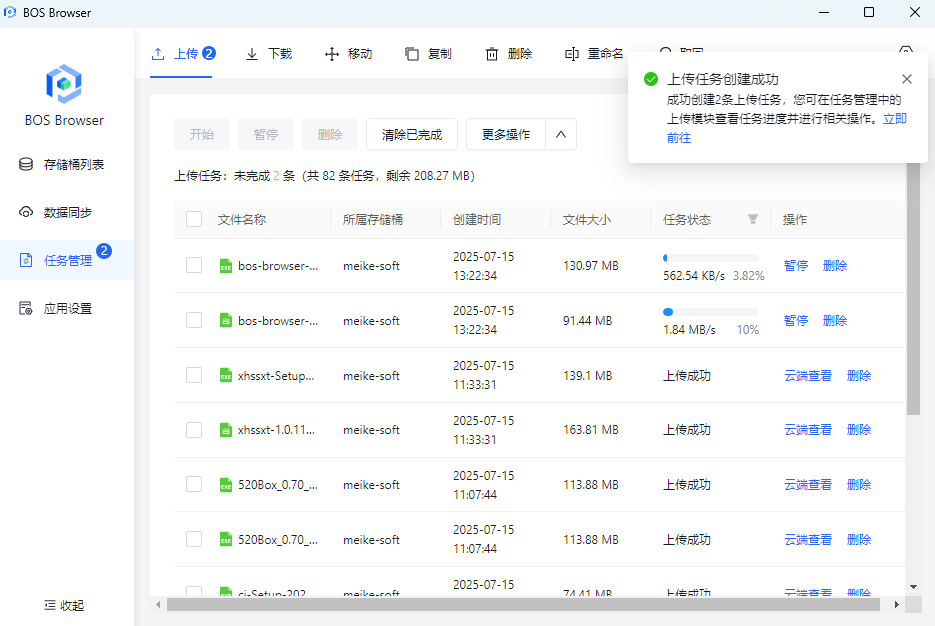The width and height of the screenshot is (935, 626).
Task: Click the 复制 copy icon
Action: point(411,54)
